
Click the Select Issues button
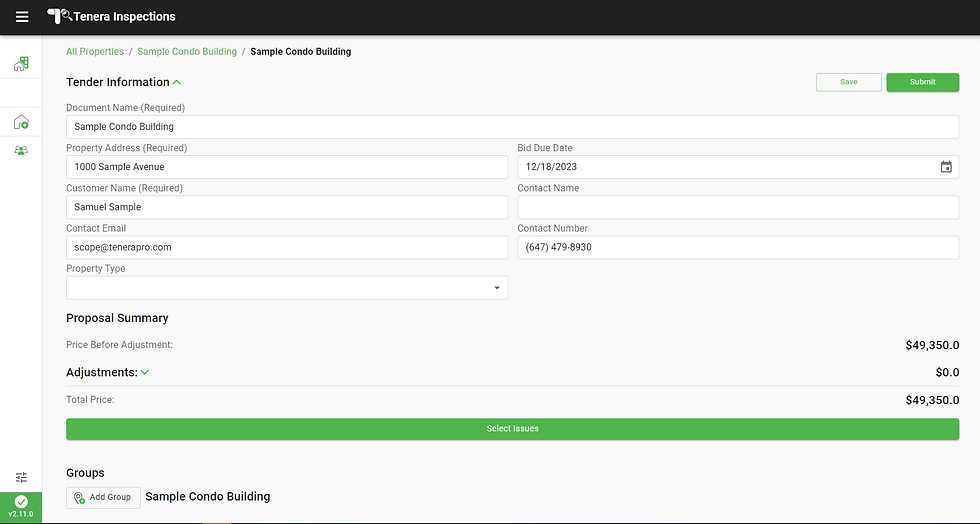pyautogui.click(x=512, y=429)
